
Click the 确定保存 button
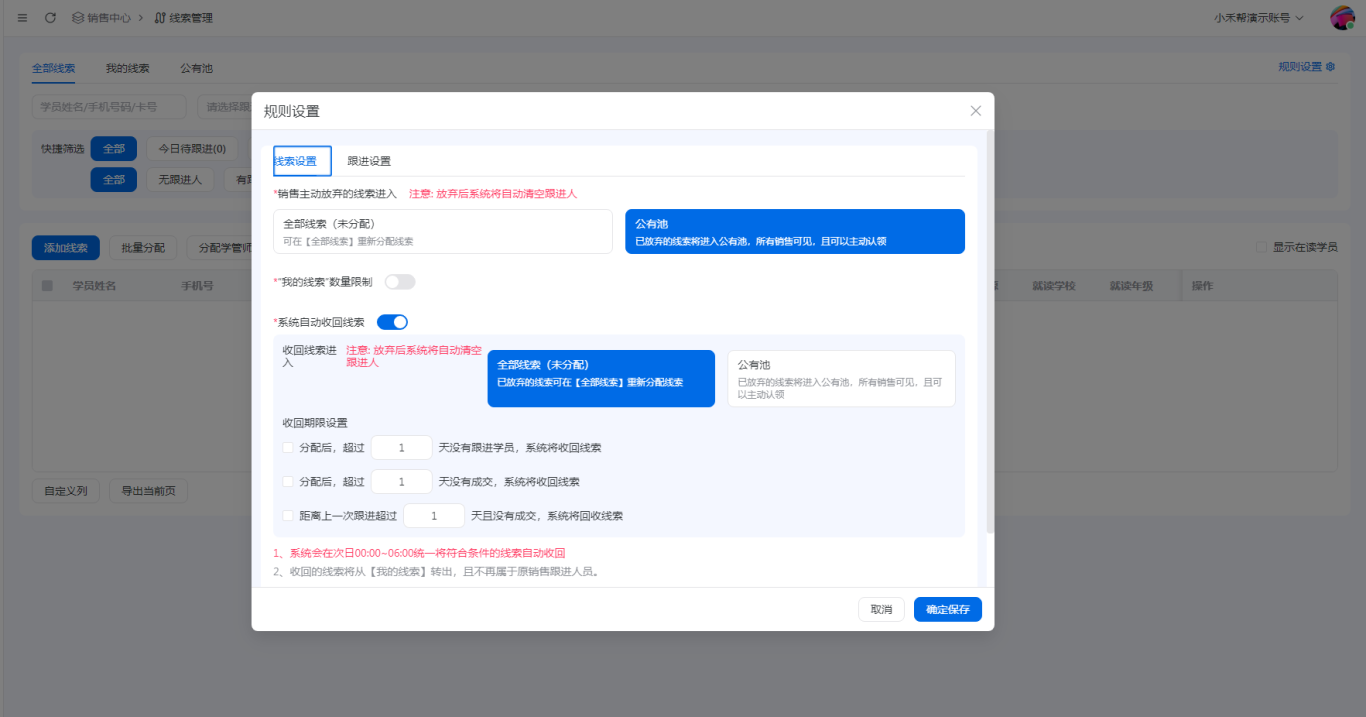pyautogui.click(x=947, y=609)
